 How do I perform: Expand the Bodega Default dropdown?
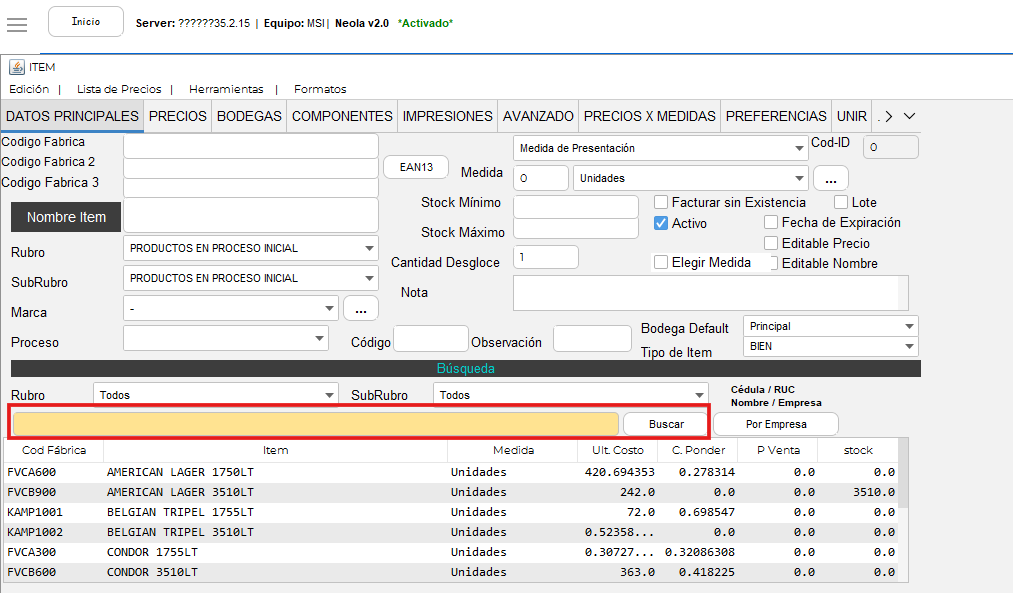click(x=830, y=326)
